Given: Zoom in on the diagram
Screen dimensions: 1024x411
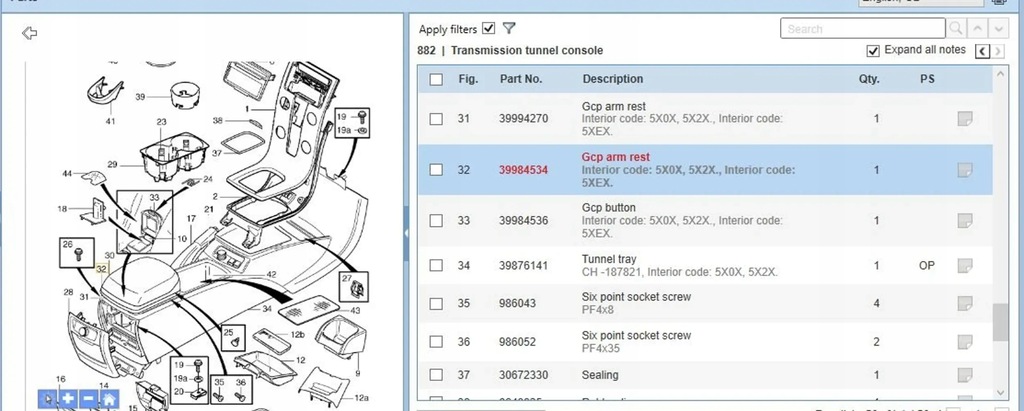Looking at the screenshot, I should point(68,398).
